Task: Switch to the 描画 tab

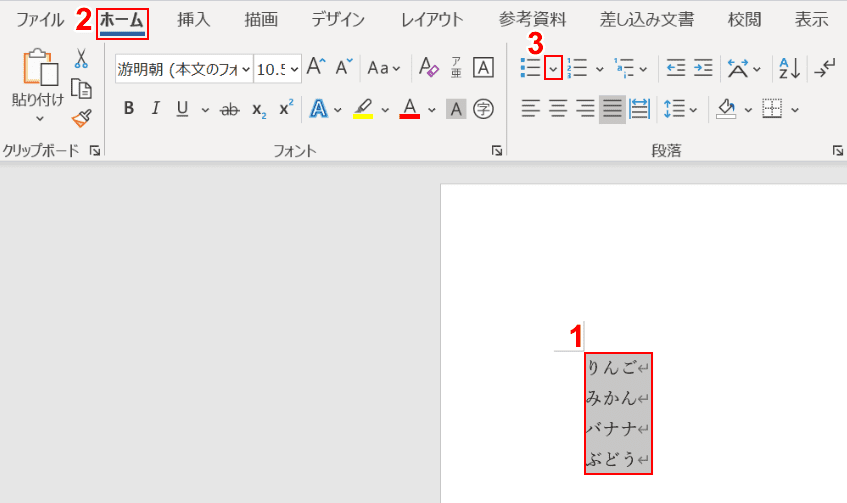Action: click(261, 20)
